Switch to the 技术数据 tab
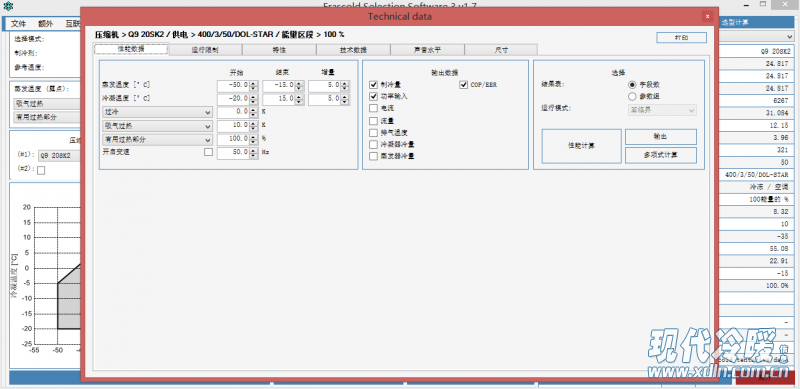 pyautogui.click(x=353, y=50)
